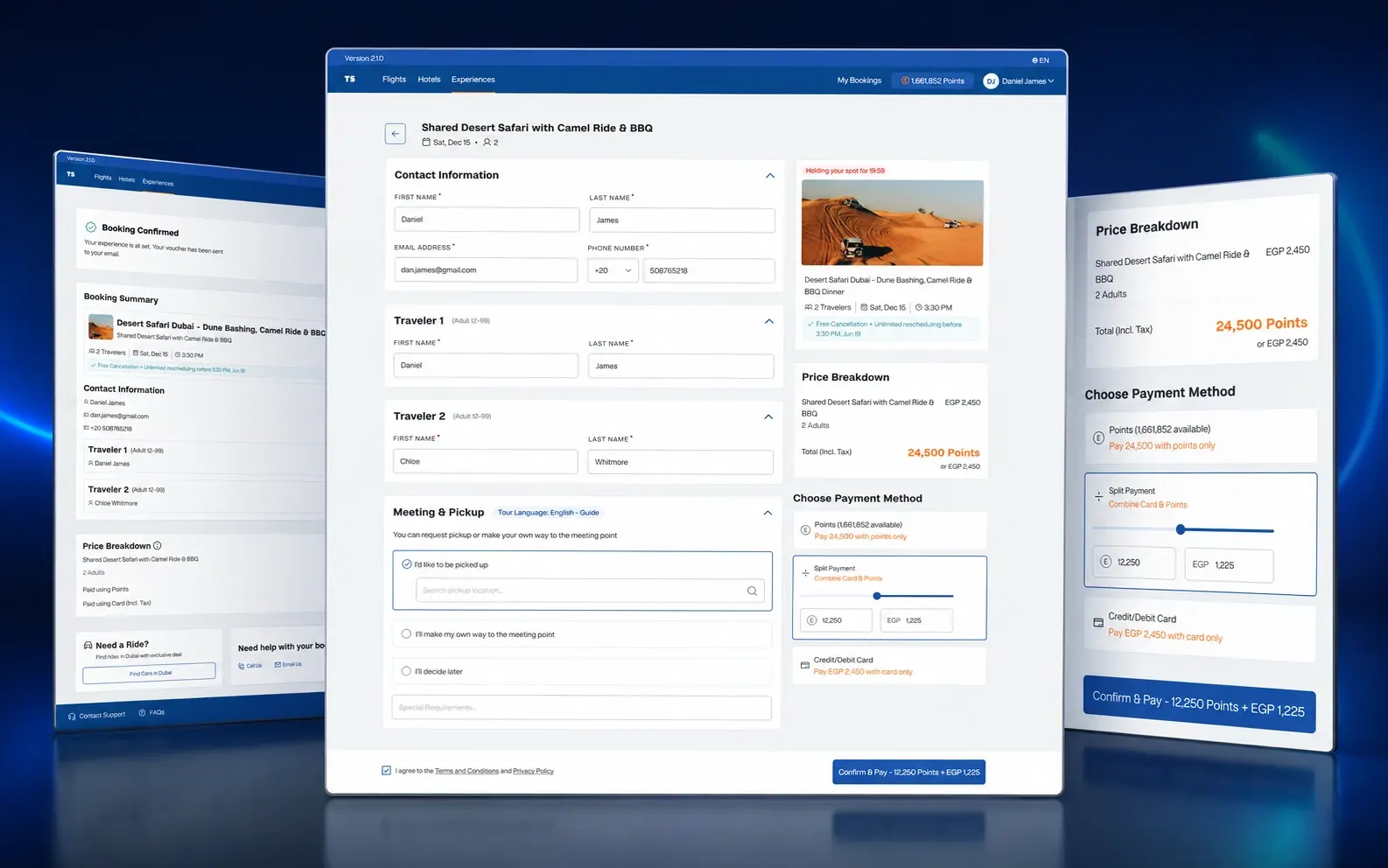Click the points coin icon in the 12,250 field, center window
This screenshot has height=868, width=1388.
tap(811, 620)
